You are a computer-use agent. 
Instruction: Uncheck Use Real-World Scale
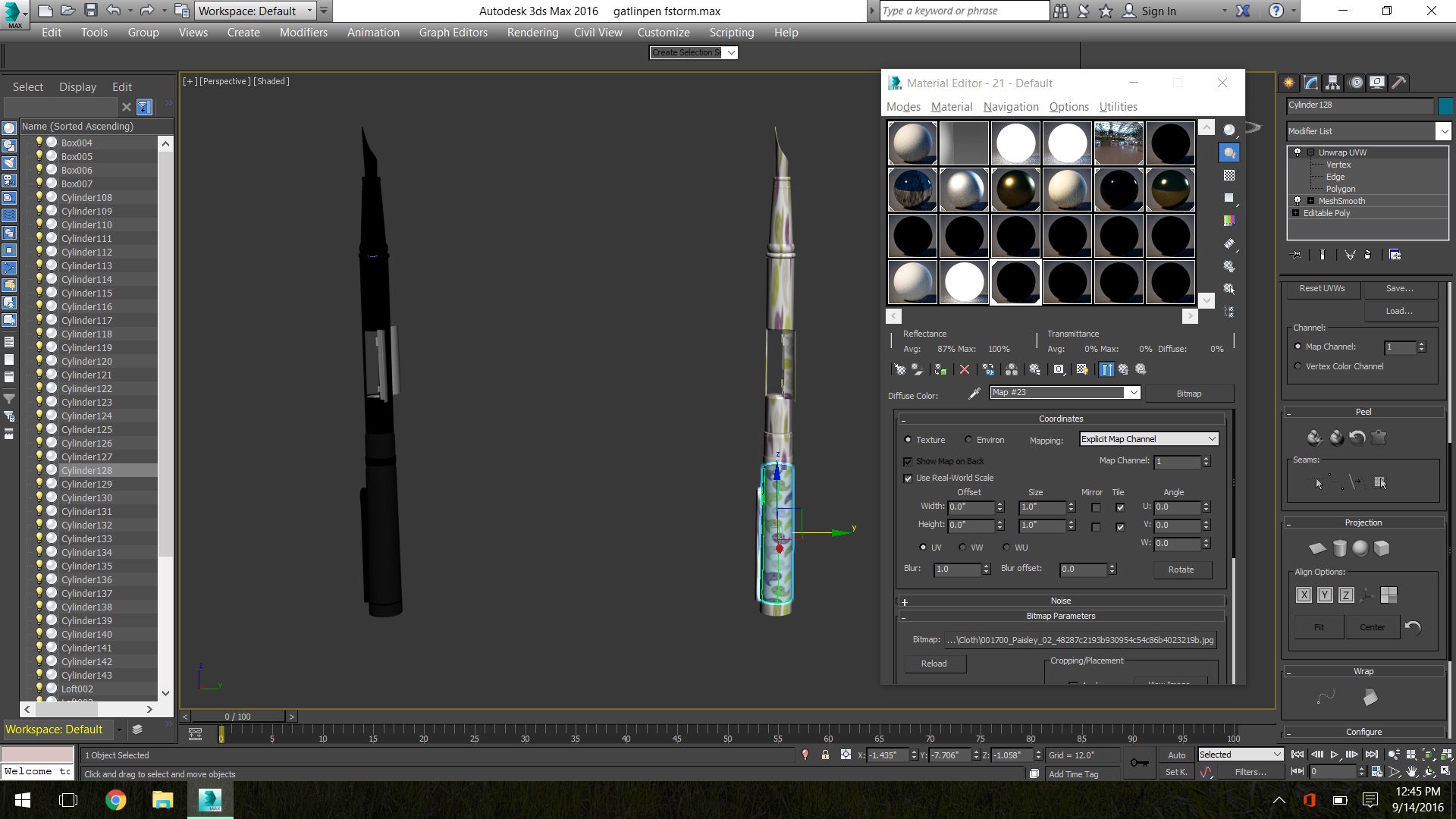(908, 479)
